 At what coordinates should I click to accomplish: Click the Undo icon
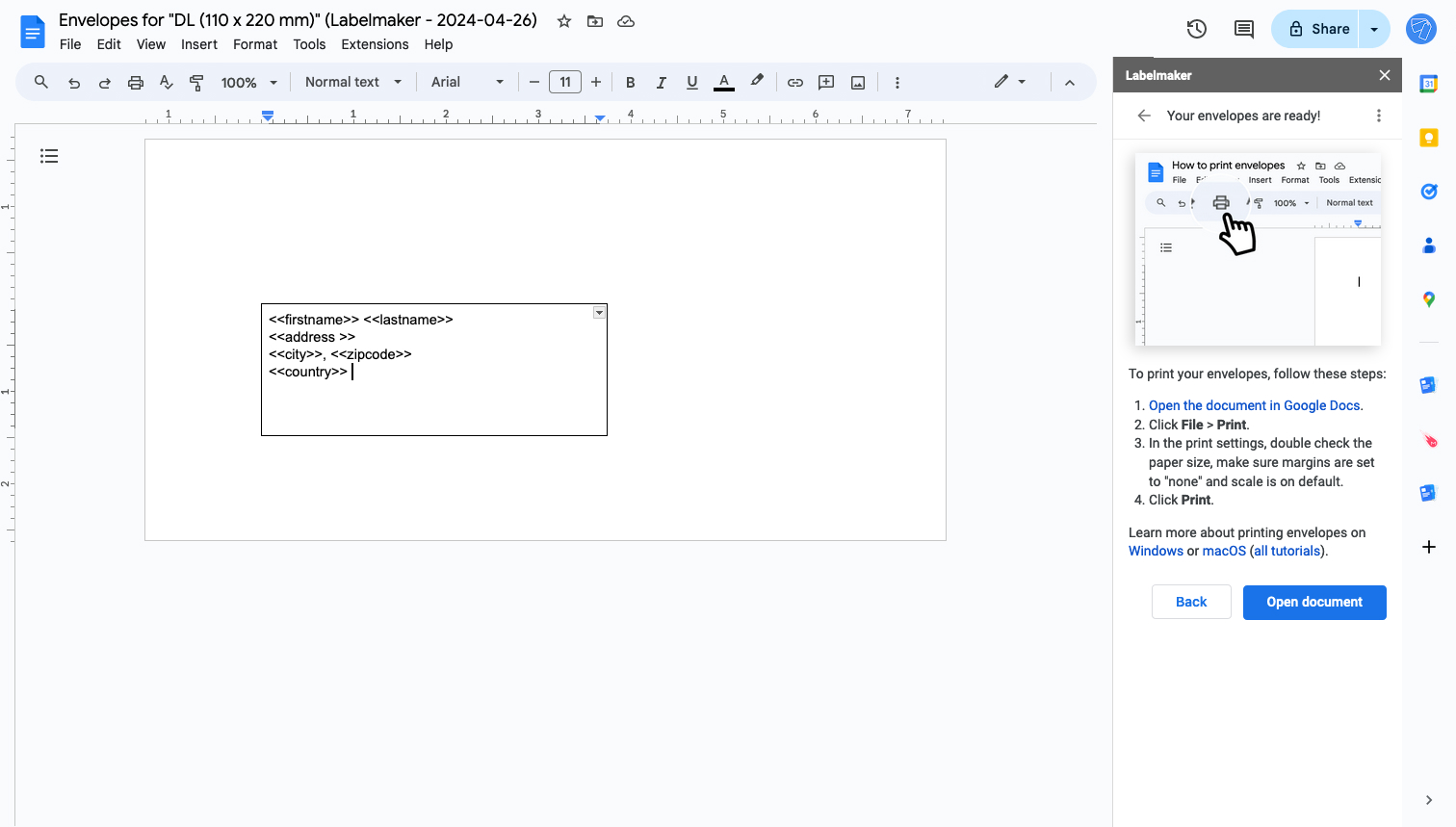point(73,82)
